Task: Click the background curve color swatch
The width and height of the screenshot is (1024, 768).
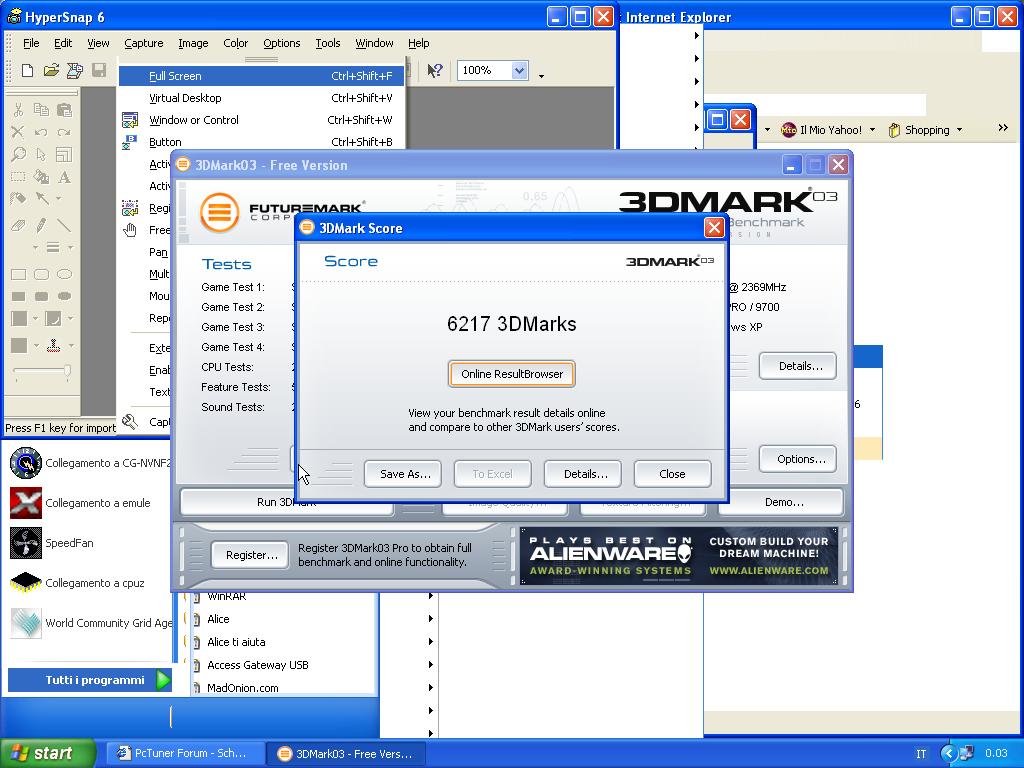Action: [53, 318]
